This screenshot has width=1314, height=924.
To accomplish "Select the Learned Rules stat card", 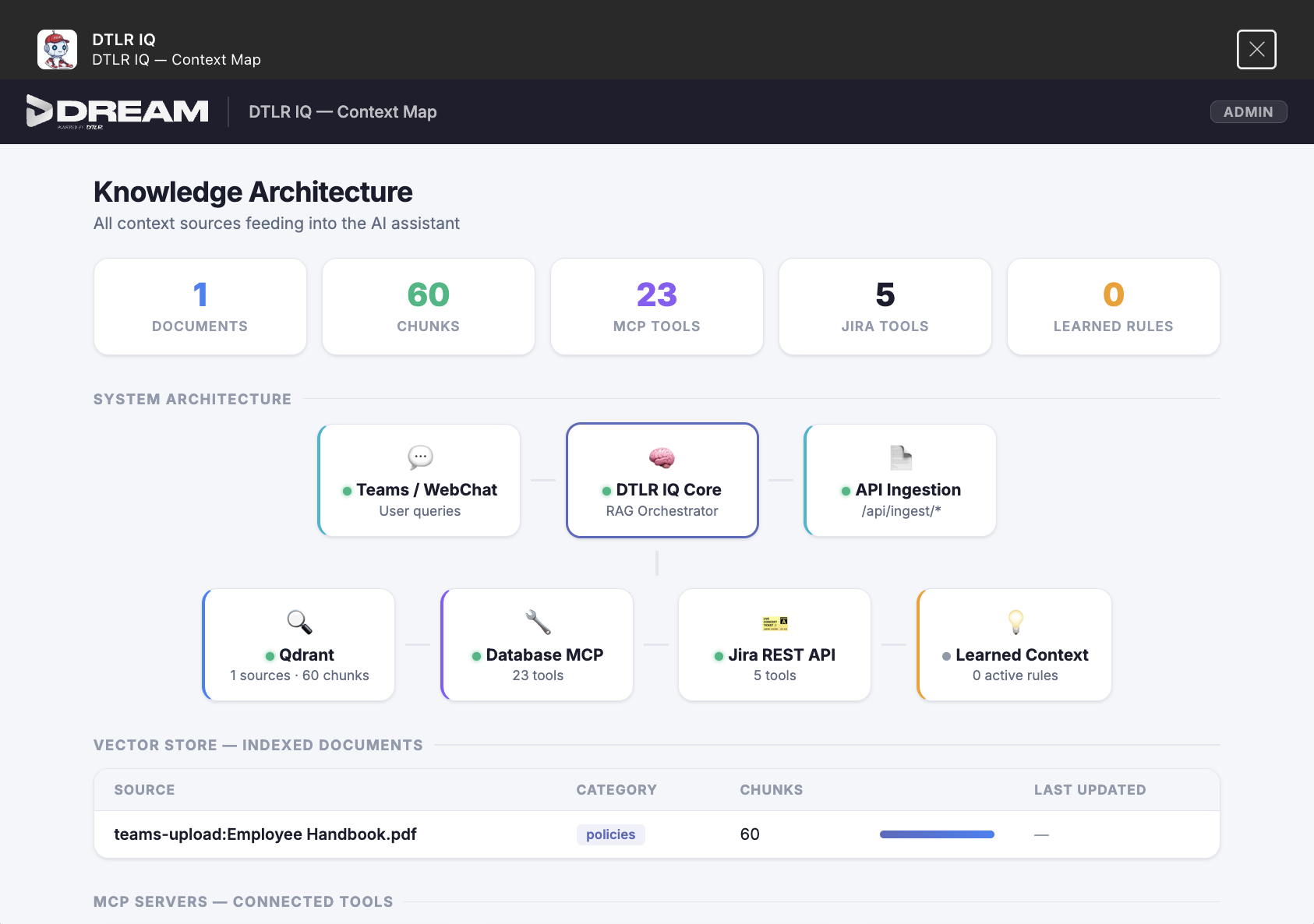I will pyautogui.click(x=1114, y=306).
